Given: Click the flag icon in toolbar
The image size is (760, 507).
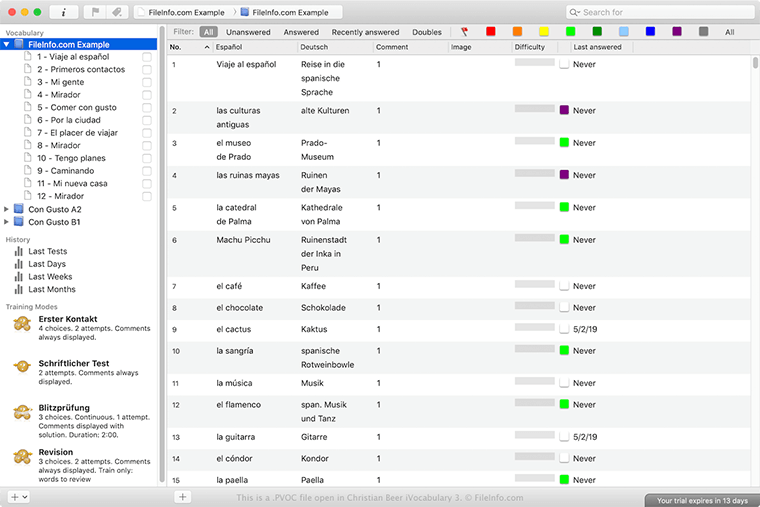Looking at the screenshot, I should pyautogui.click(x=97, y=12).
